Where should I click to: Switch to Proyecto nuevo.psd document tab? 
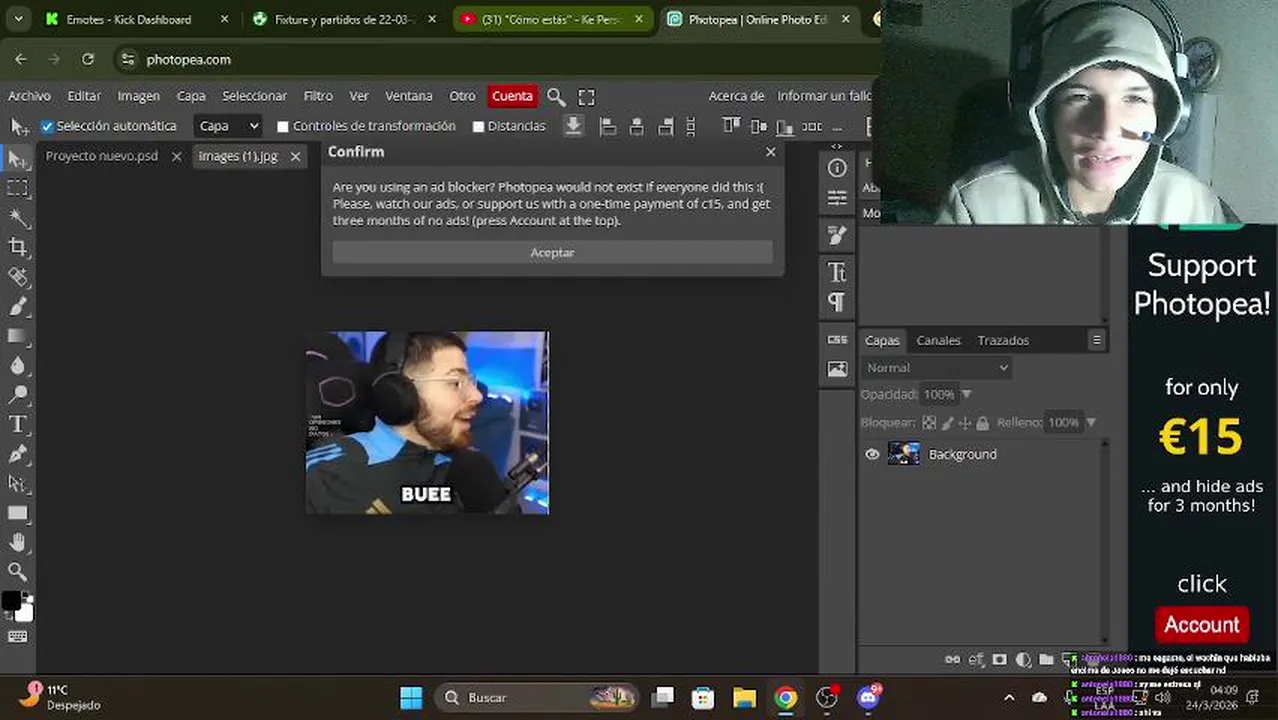coord(102,156)
